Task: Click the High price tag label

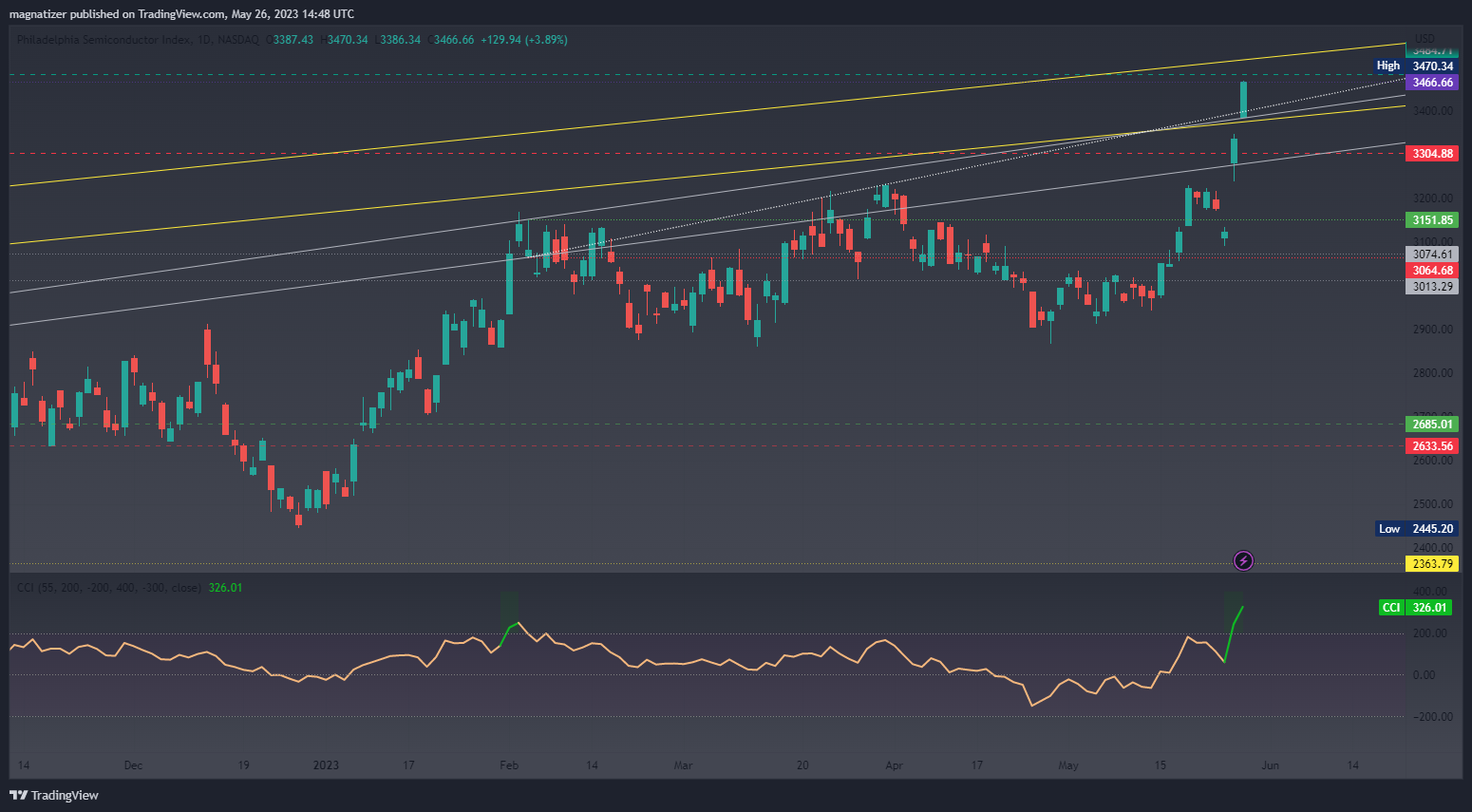Action: click(1387, 66)
